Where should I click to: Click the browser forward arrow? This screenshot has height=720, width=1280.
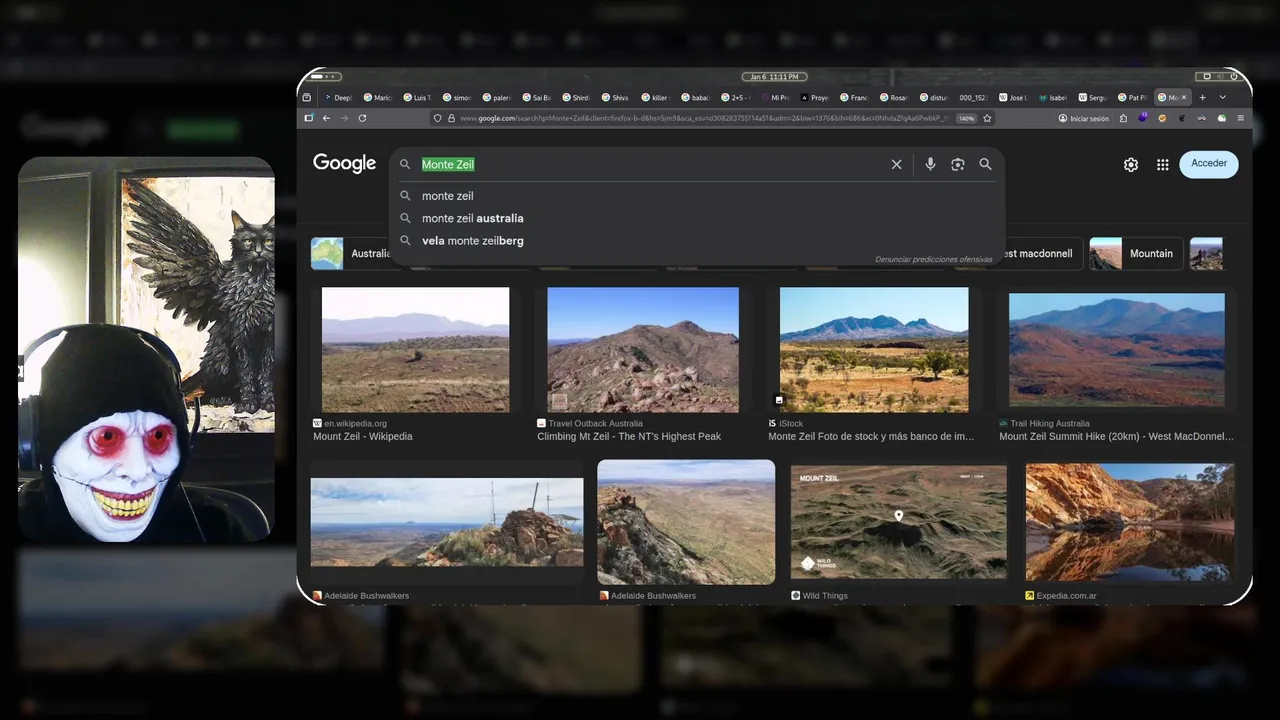(344, 118)
